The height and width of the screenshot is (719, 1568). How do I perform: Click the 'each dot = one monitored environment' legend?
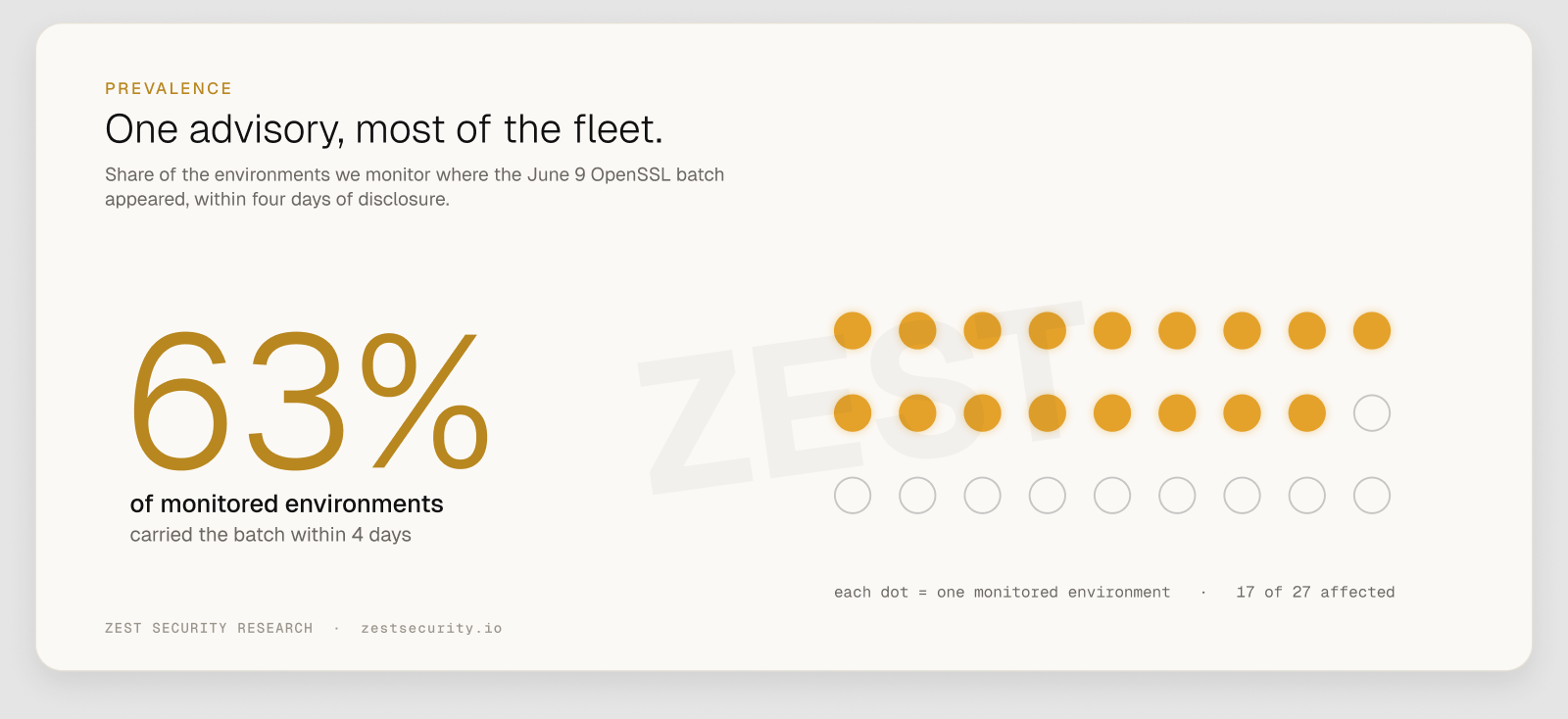coord(1002,592)
